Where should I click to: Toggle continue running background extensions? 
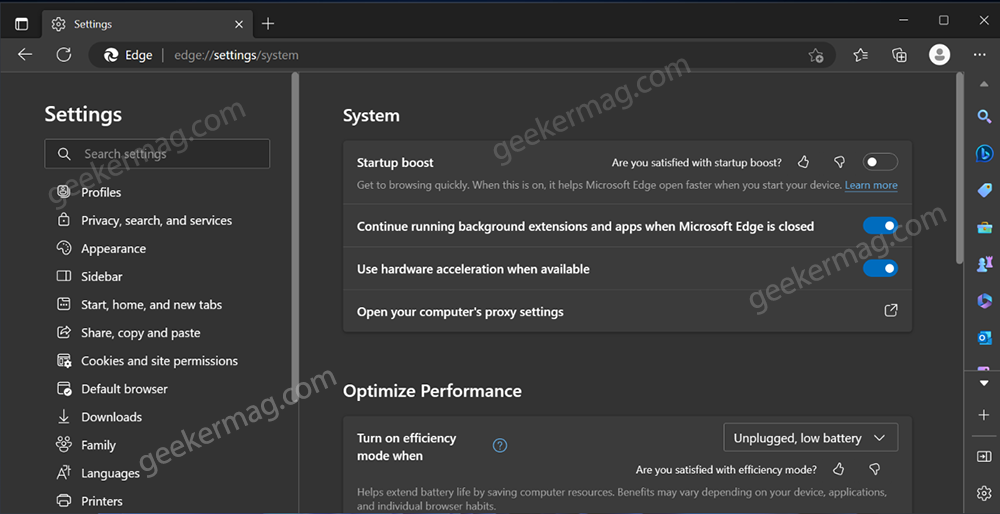[880, 226]
